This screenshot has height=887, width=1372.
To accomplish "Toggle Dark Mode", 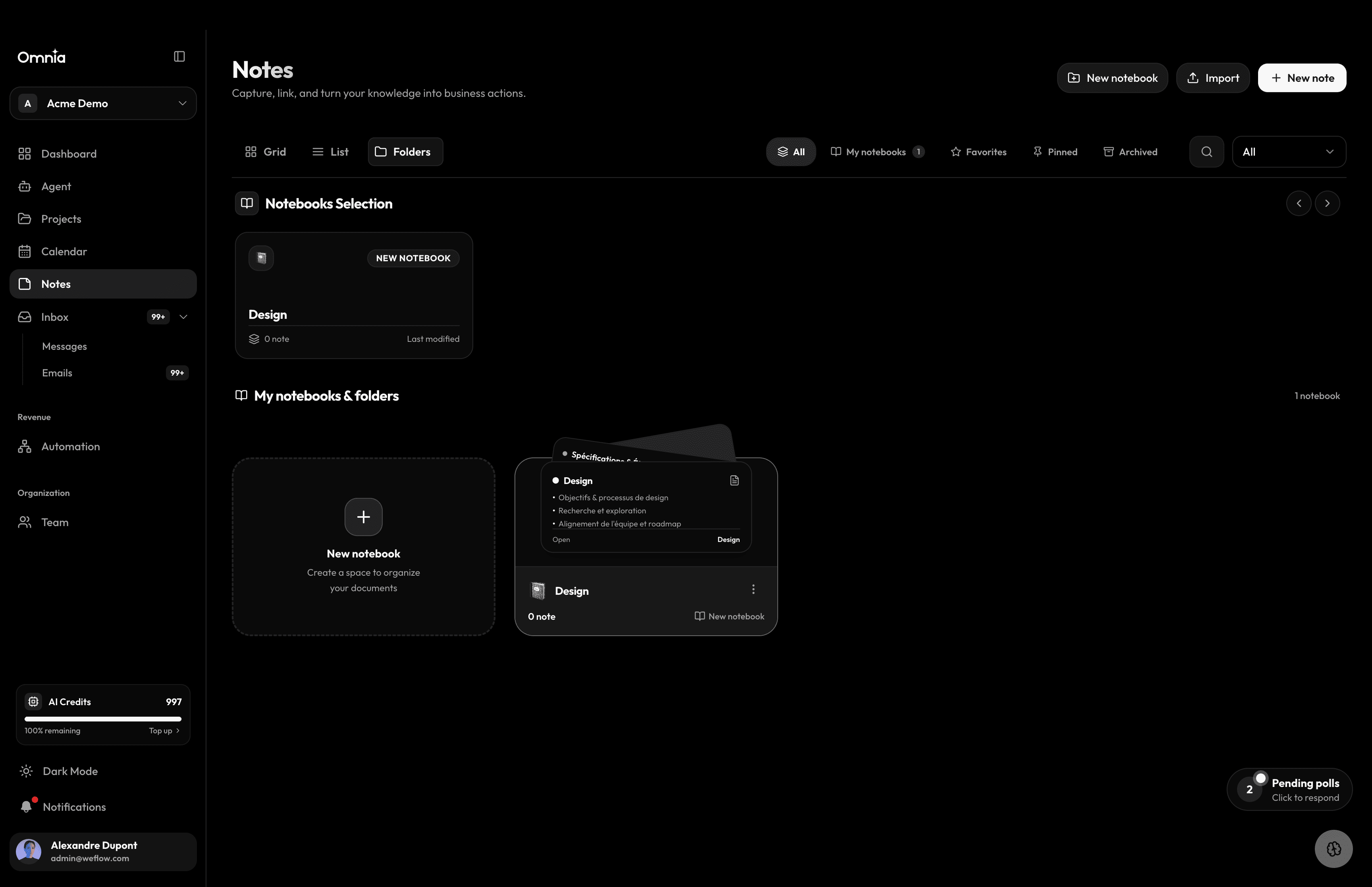I will click(x=58, y=771).
